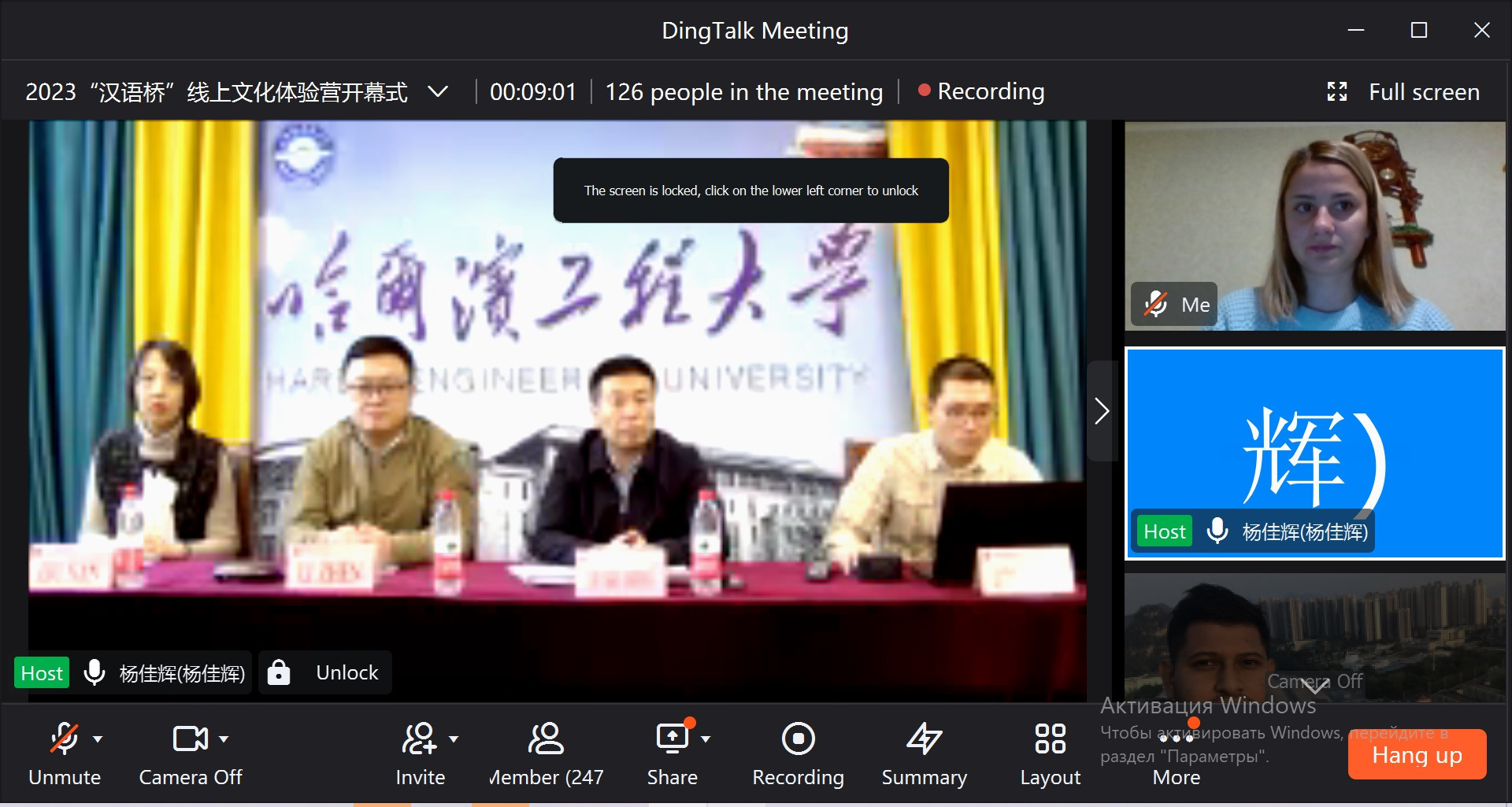Expand meeting title details chevron

[x=438, y=92]
